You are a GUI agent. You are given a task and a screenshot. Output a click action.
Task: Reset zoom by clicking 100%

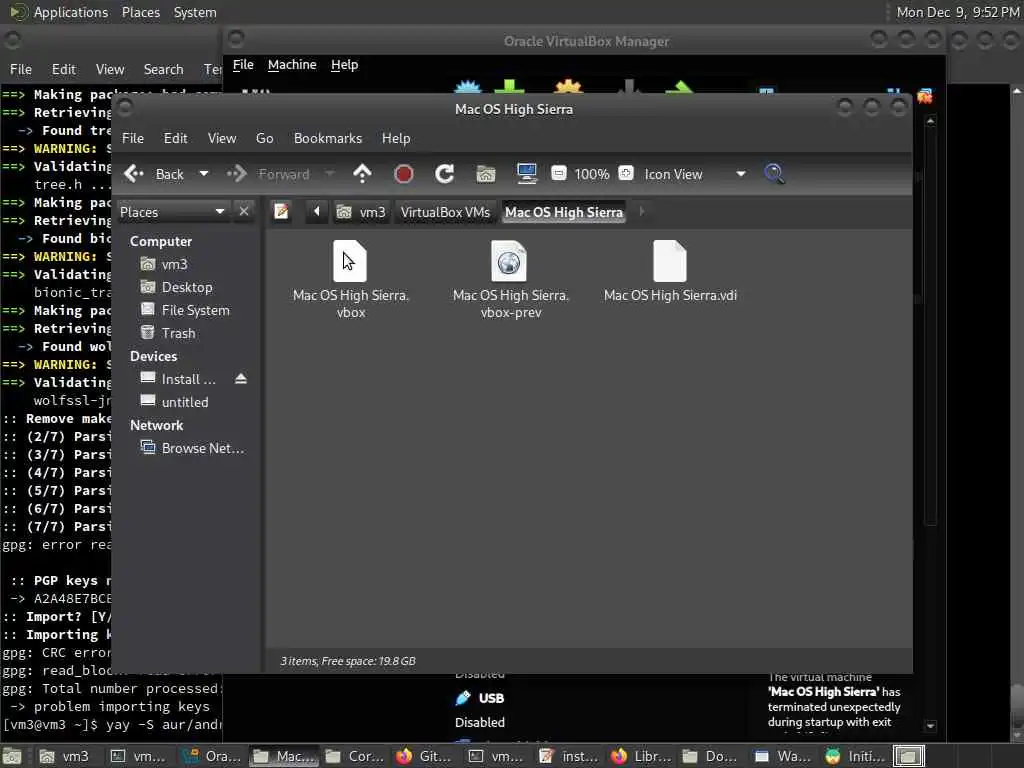point(592,174)
